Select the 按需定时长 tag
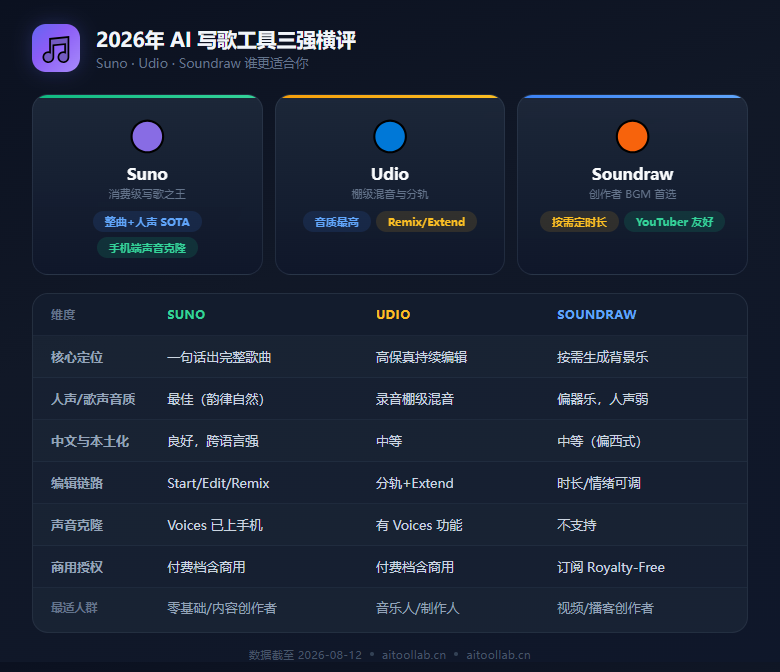 (x=579, y=222)
